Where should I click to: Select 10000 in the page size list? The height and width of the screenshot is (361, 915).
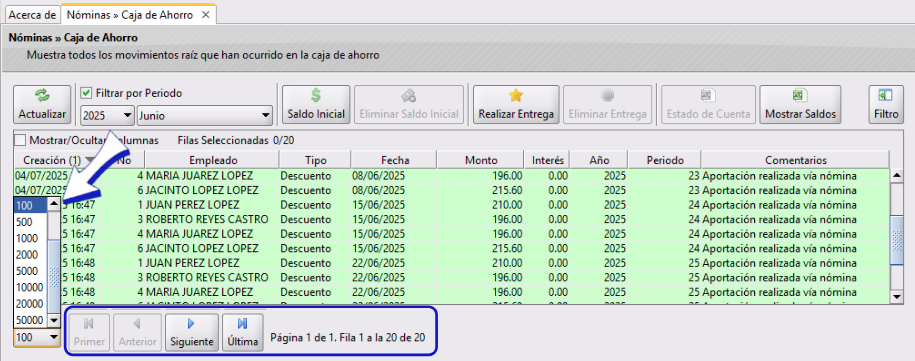point(30,287)
